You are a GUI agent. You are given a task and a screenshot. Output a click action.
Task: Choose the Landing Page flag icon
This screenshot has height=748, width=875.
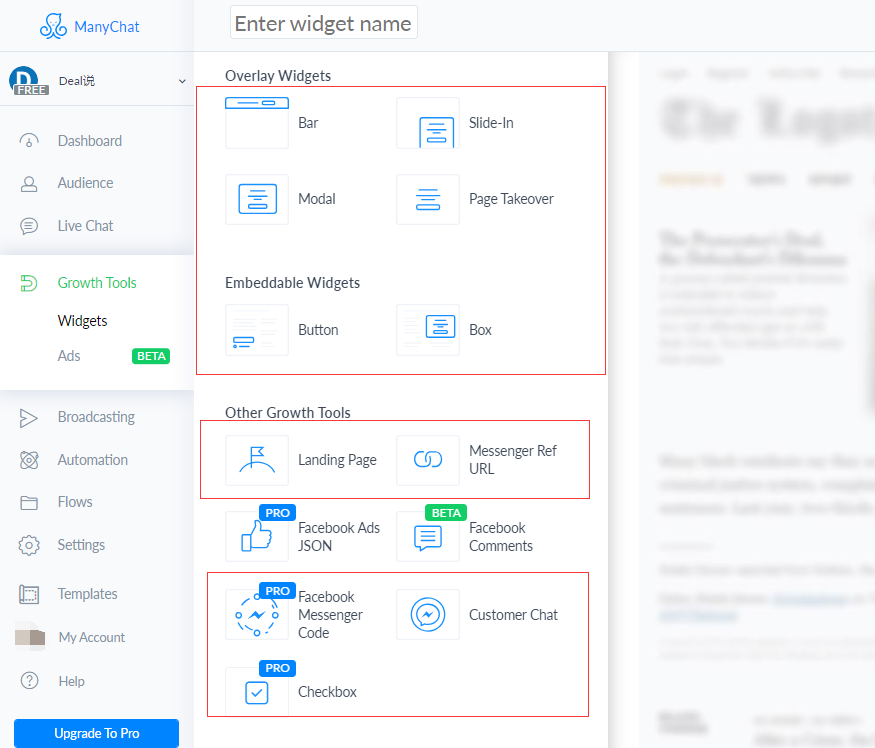pos(257,461)
